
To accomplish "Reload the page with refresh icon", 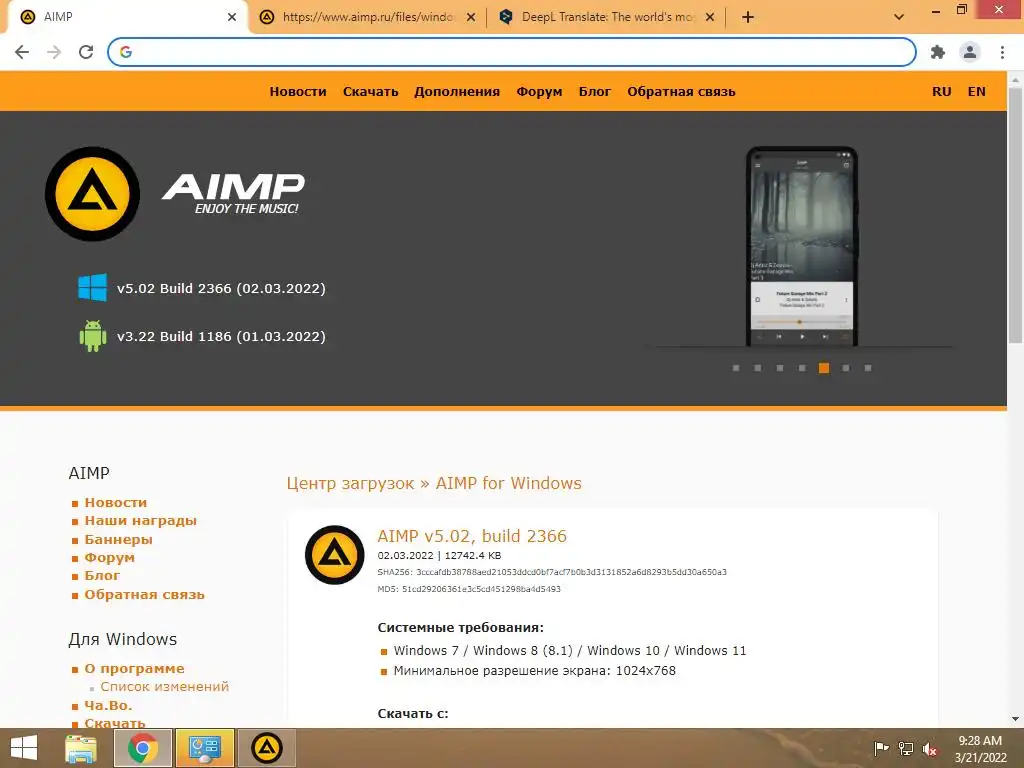I will [x=86, y=52].
